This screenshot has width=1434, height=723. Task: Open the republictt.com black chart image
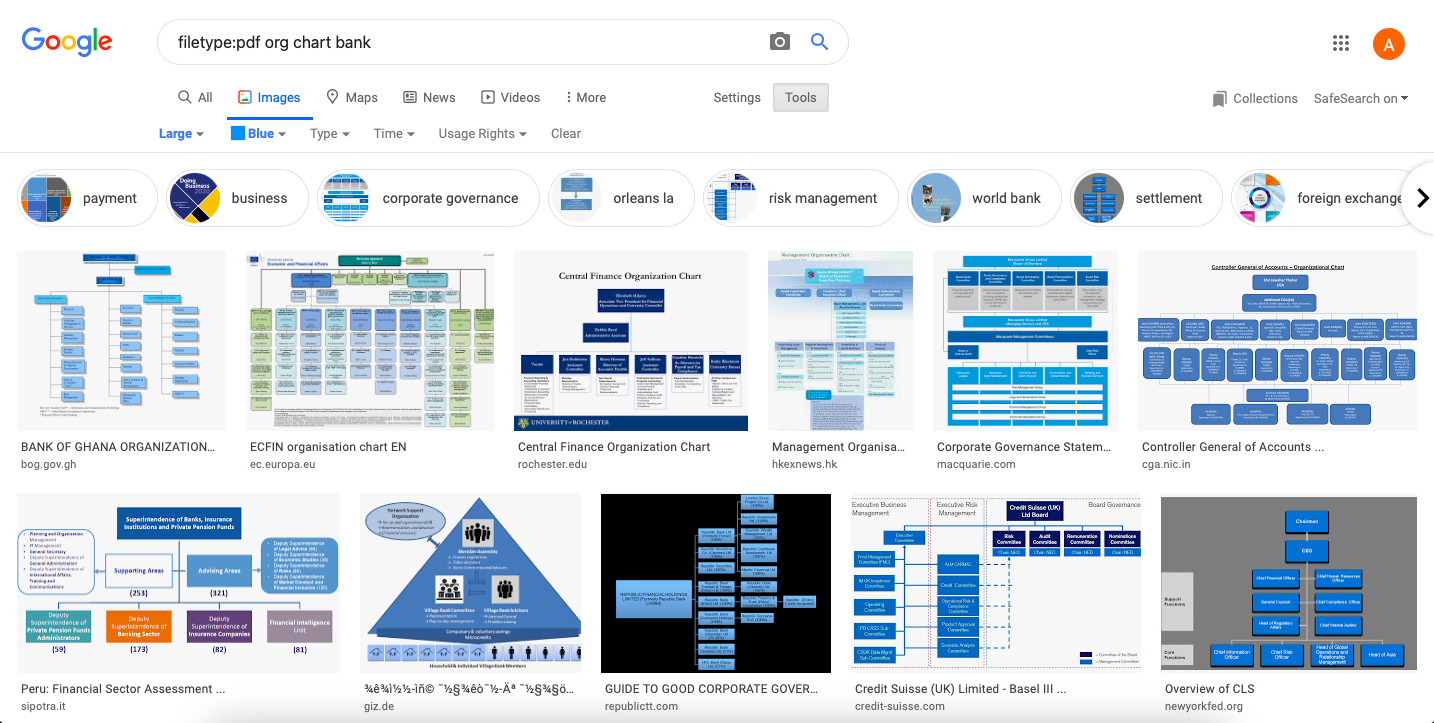[x=716, y=583]
